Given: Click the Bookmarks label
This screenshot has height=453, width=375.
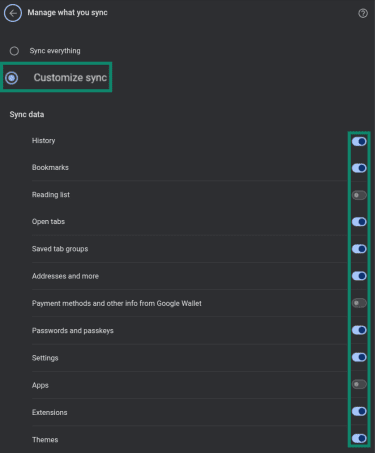Looking at the screenshot, I should click(x=50, y=167).
